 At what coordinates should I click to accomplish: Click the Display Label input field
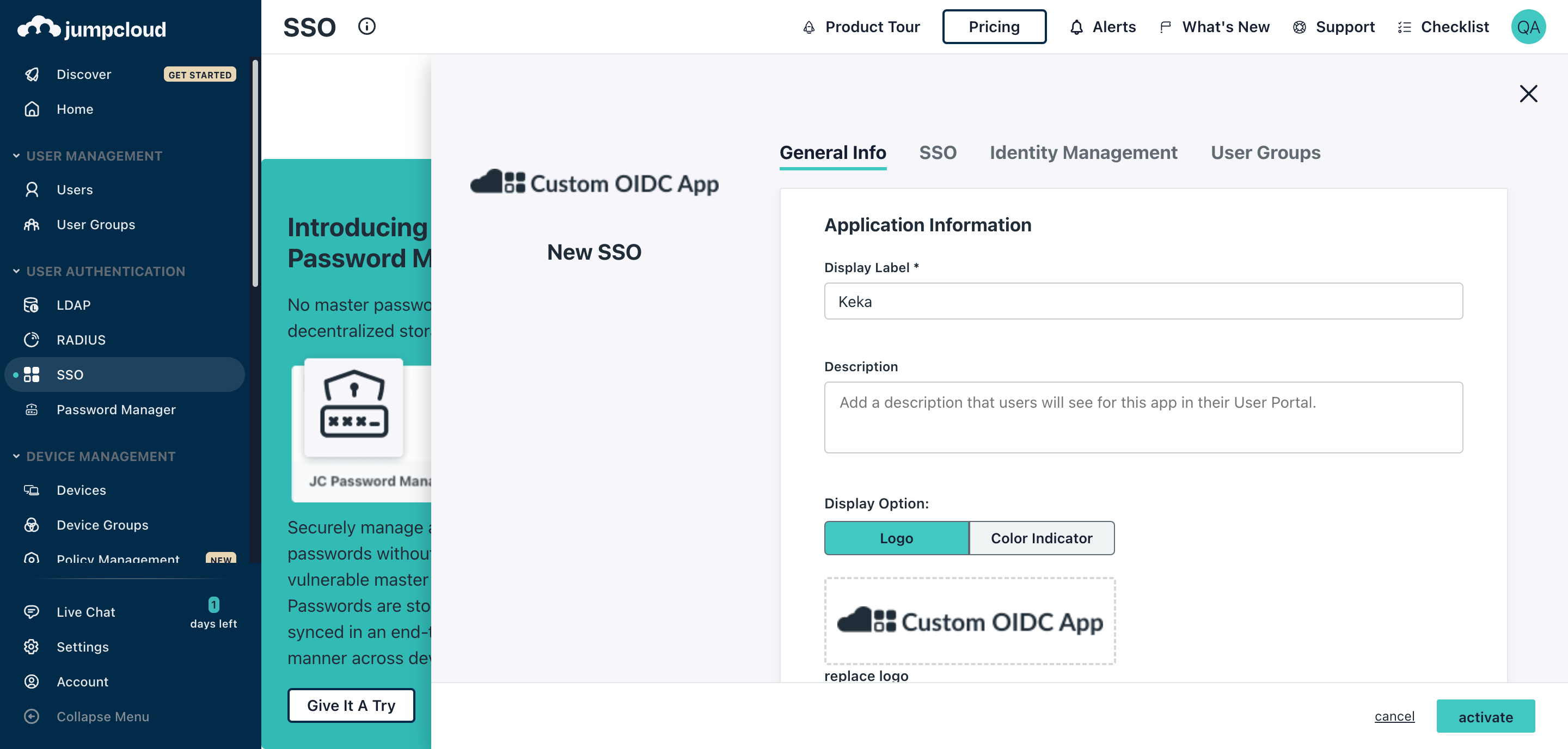[1143, 301]
